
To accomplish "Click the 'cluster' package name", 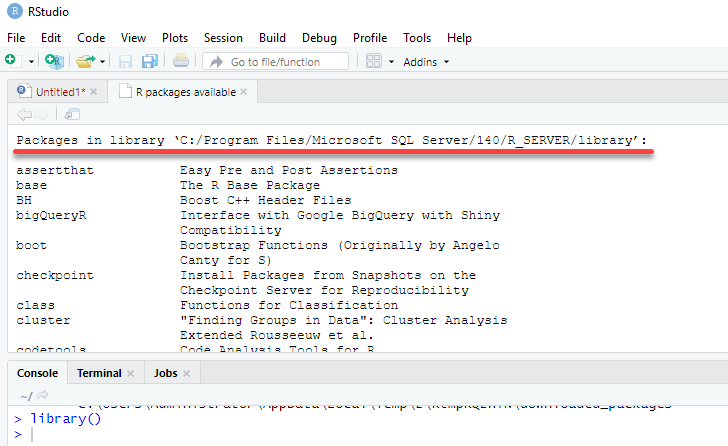I will pyautogui.click(x=43, y=320).
